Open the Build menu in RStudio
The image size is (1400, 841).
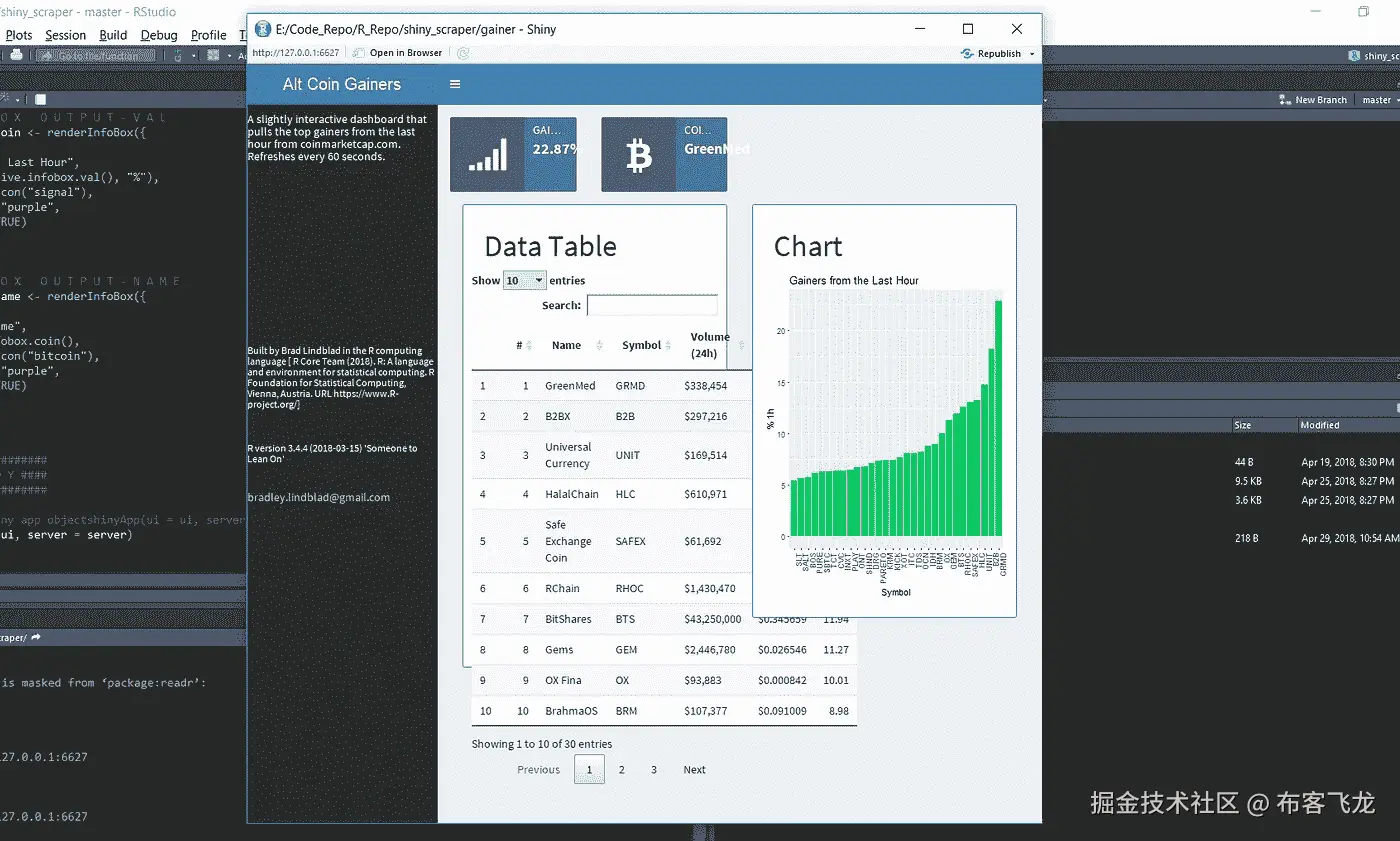click(113, 35)
